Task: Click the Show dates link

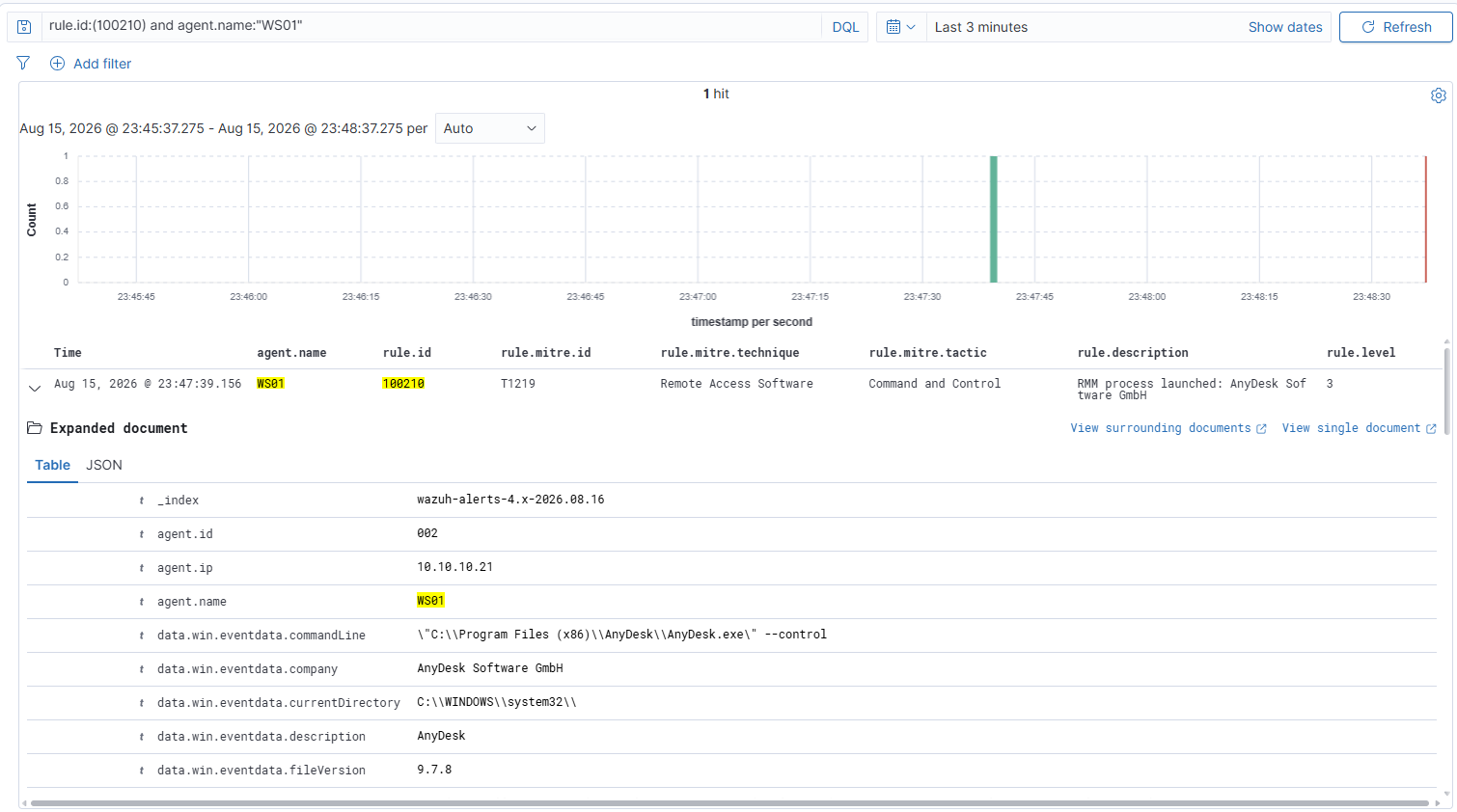Action: point(1285,27)
